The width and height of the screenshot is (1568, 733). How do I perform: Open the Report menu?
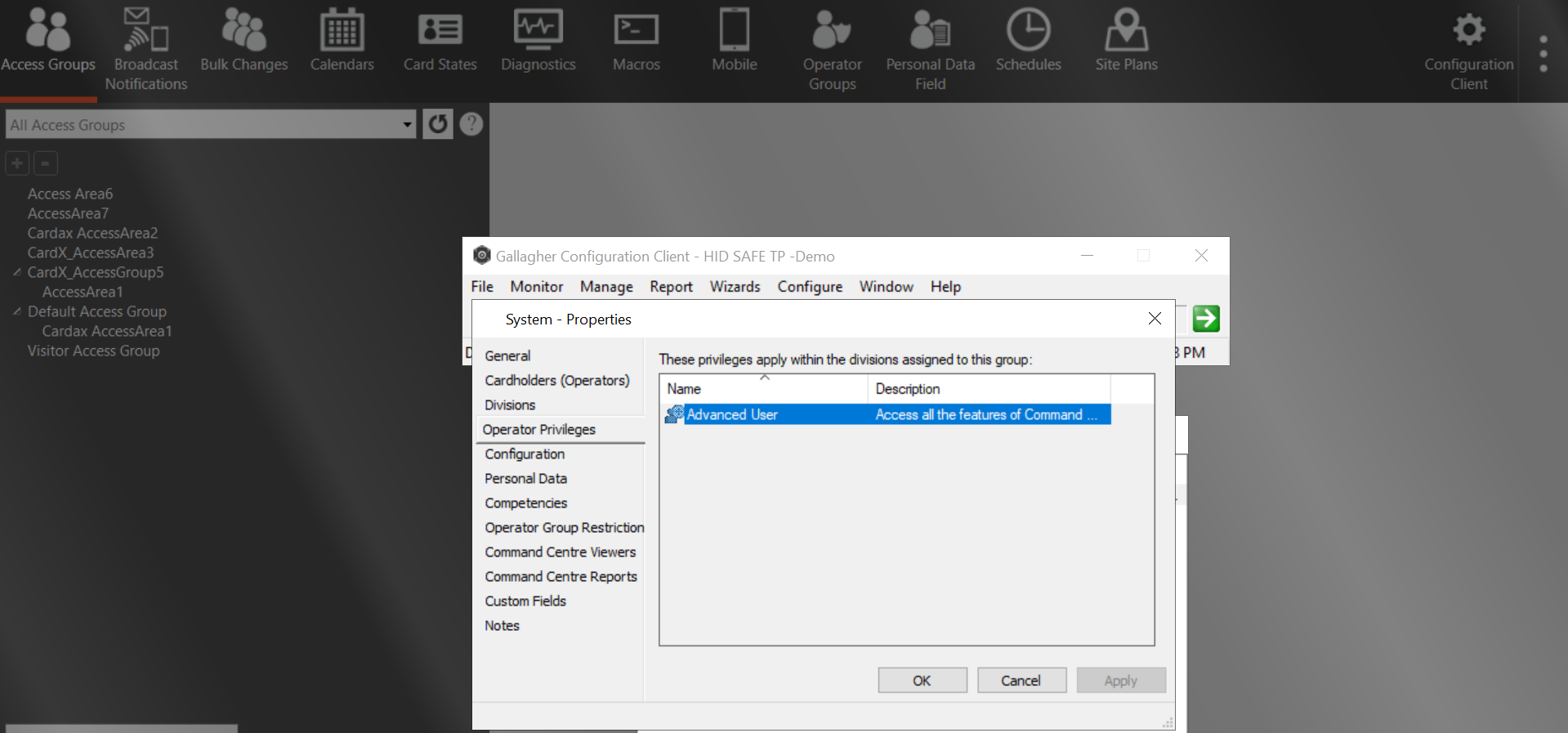[x=672, y=287]
